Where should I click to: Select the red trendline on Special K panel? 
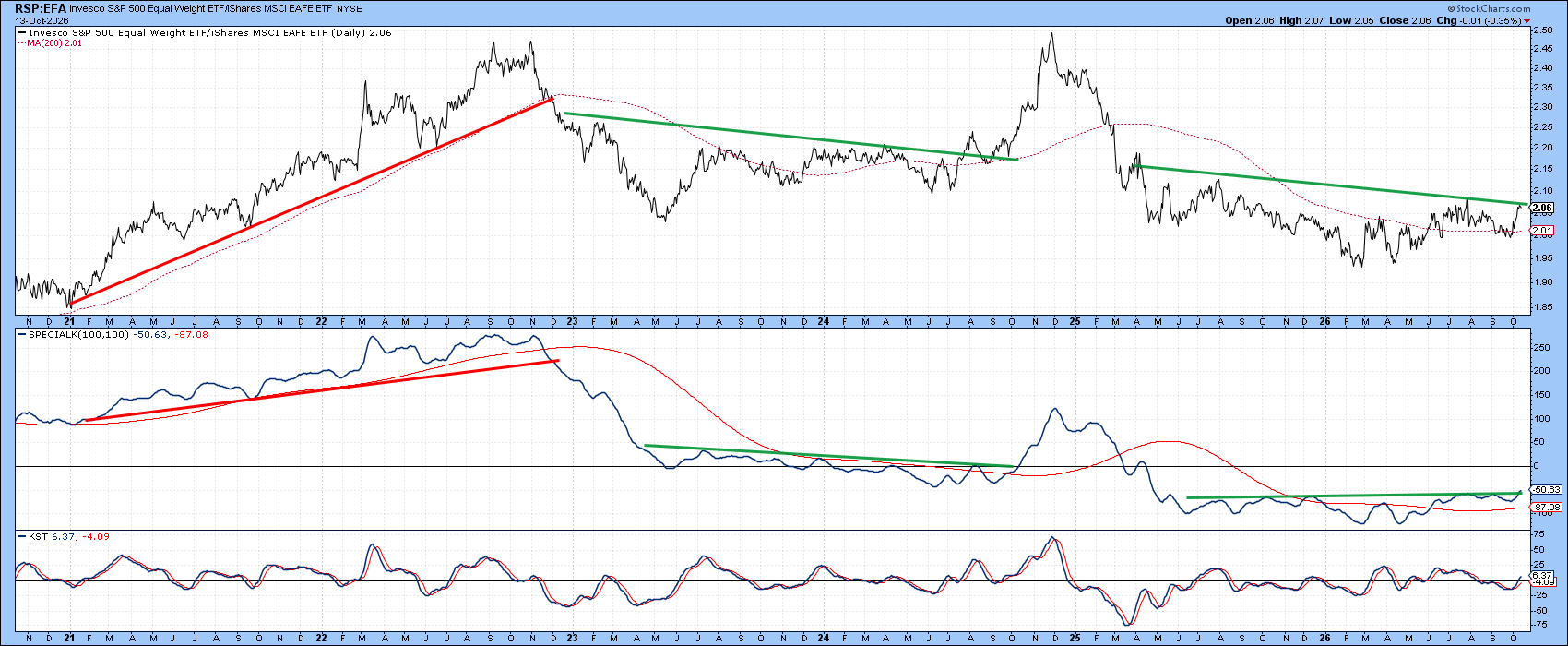click(322, 390)
